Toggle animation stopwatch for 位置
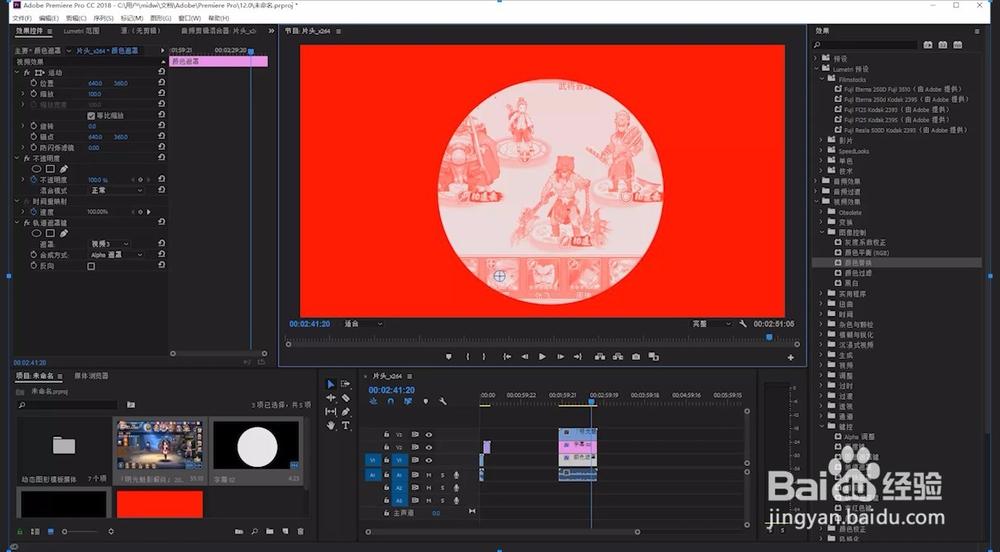 coord(34,83)
